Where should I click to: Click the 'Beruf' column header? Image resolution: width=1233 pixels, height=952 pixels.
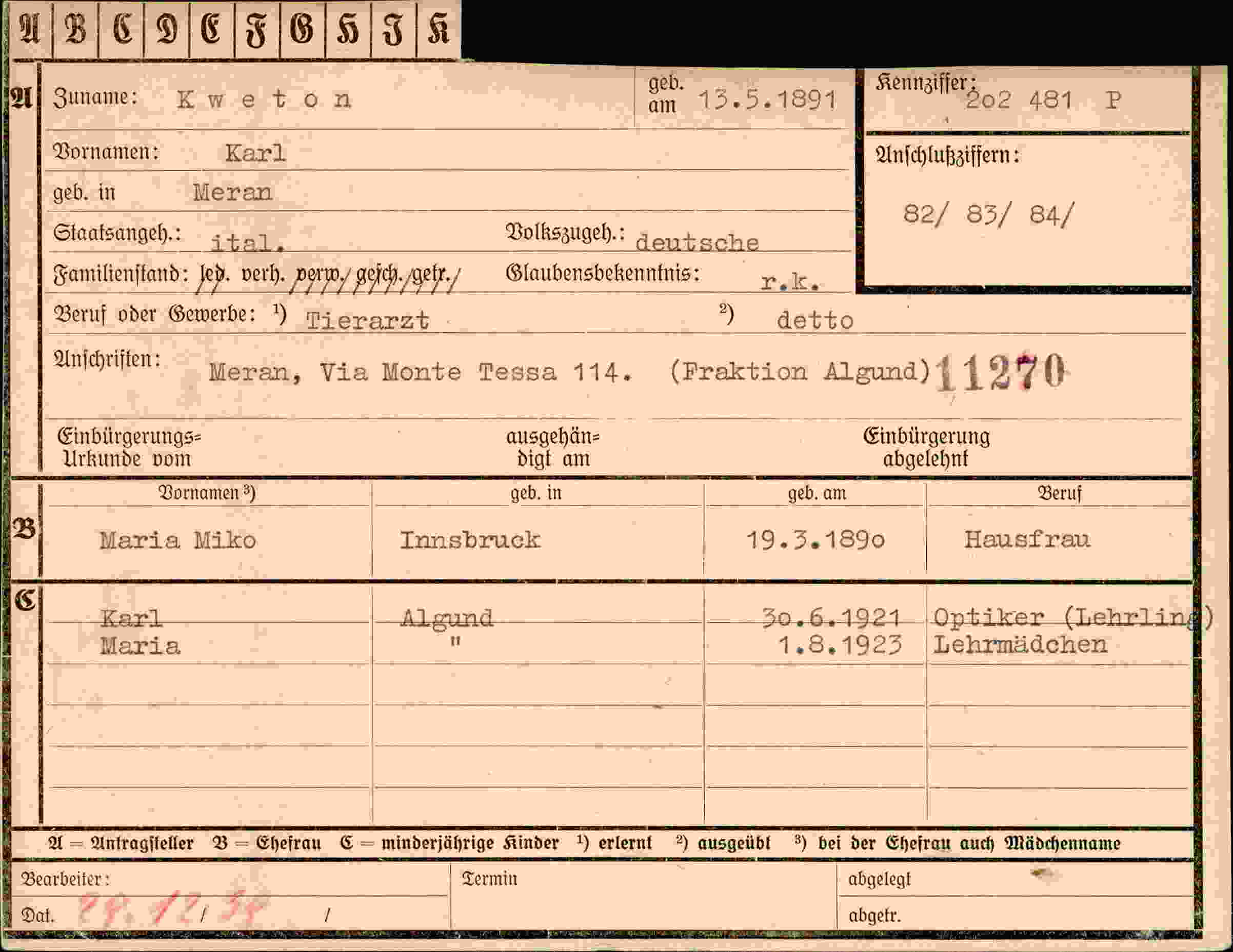coord(1059,493)
